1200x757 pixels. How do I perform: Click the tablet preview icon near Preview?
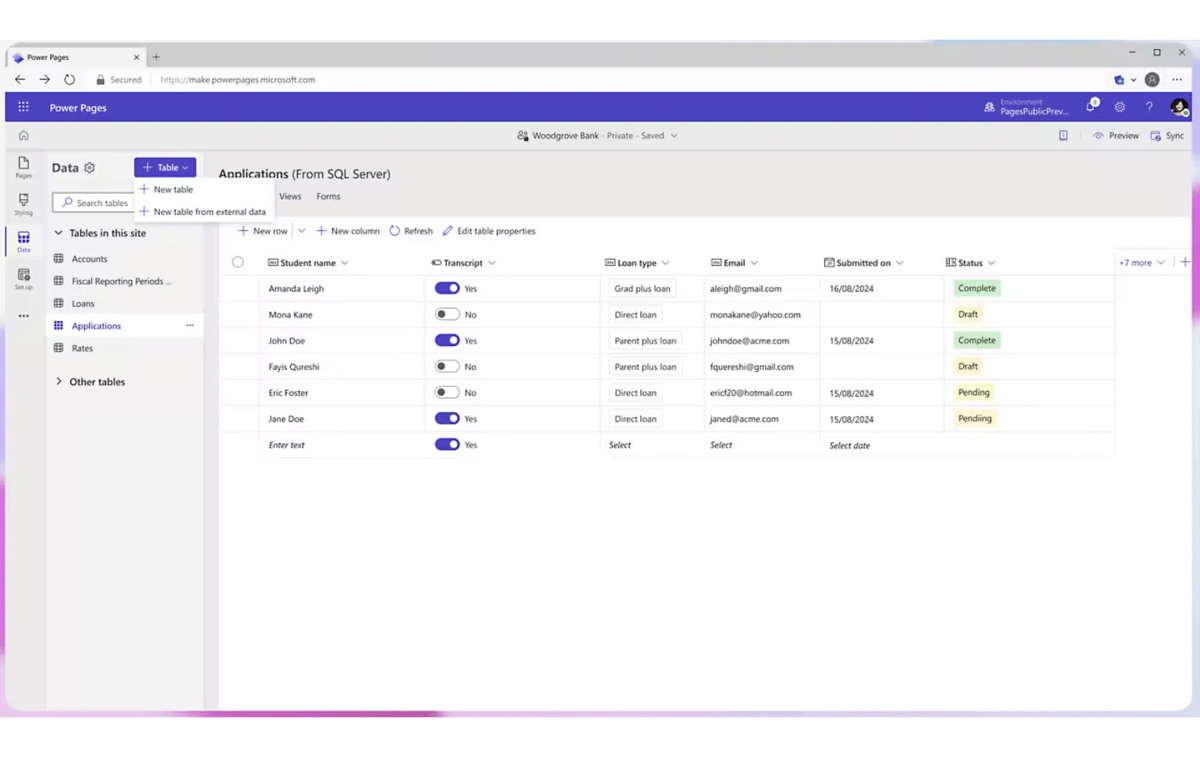click(1063, 136)
